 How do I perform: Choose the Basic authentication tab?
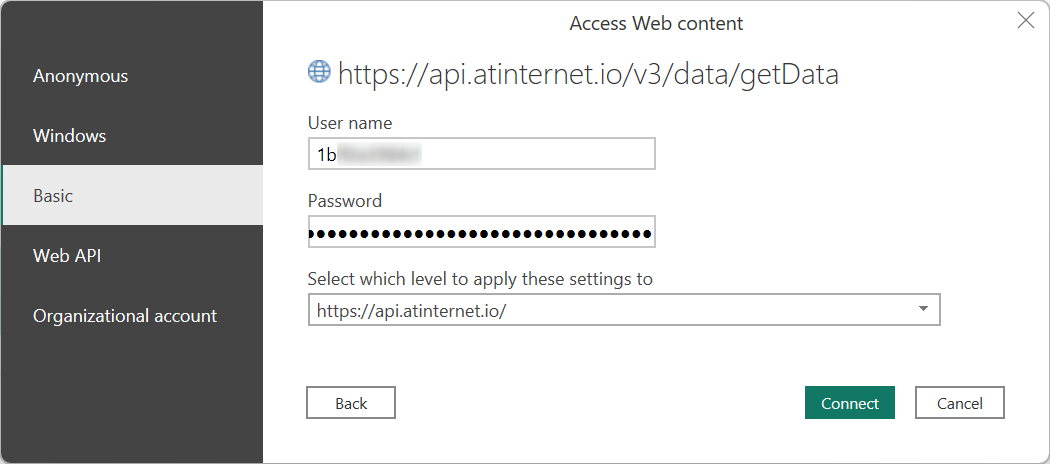53,196
